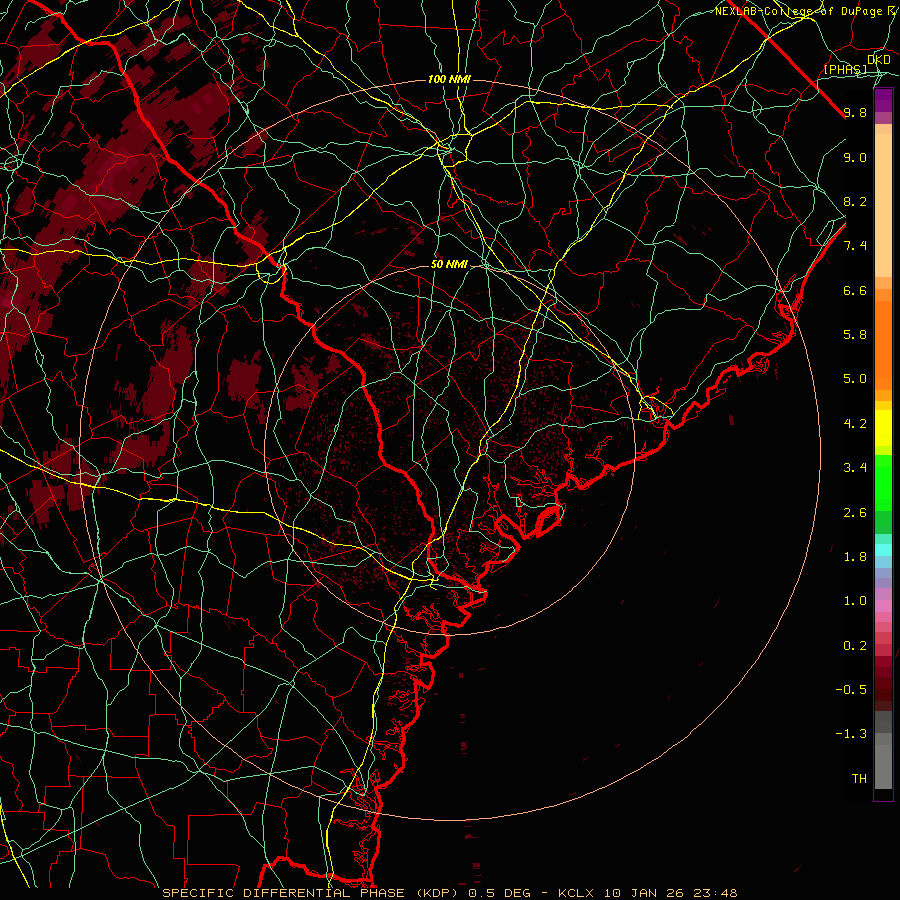Click the DKD label above the color scale
The image size is (900, 900).
[x=879, y=60]
